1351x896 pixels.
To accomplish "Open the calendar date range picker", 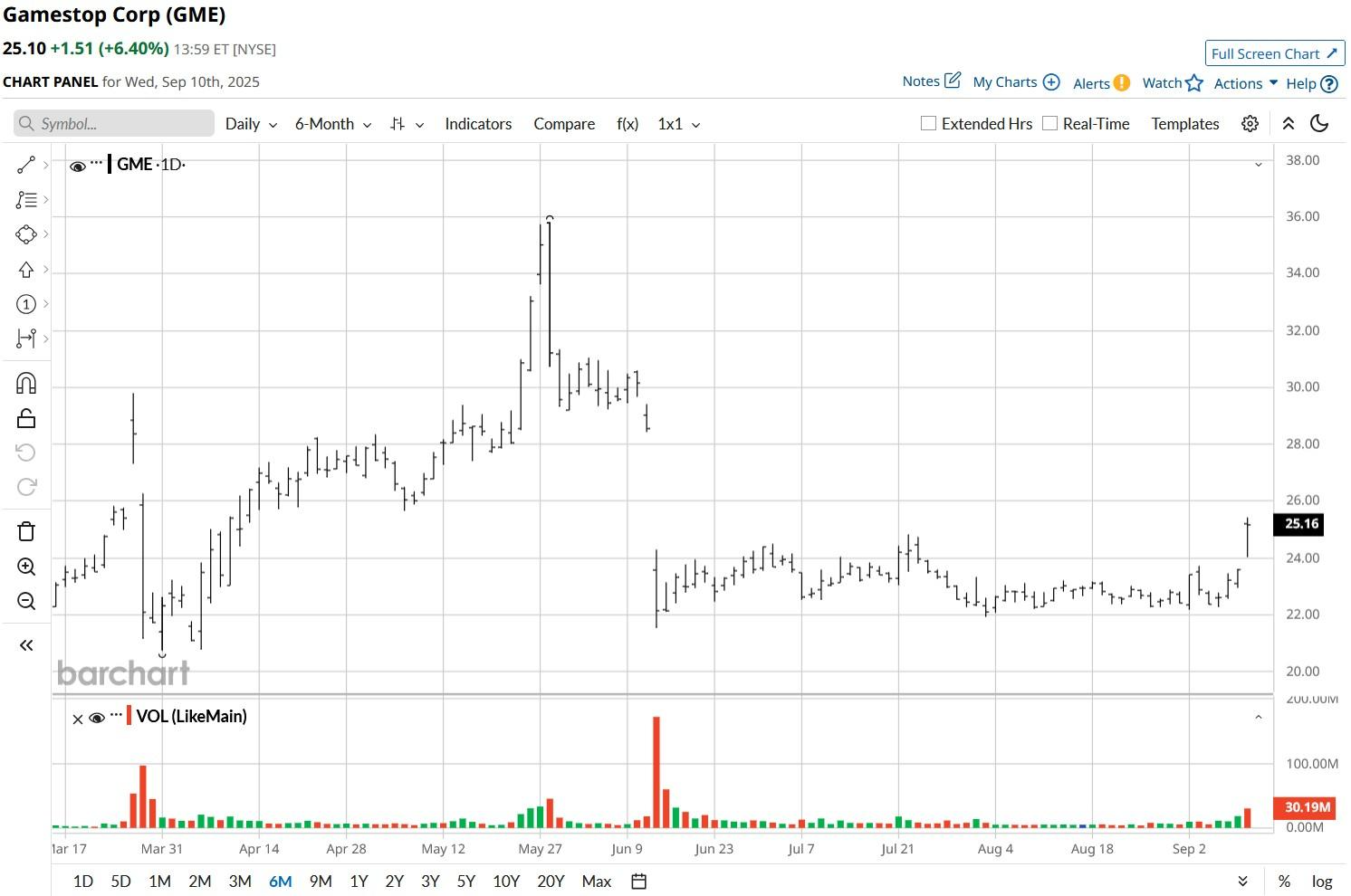I will (639, 882).
